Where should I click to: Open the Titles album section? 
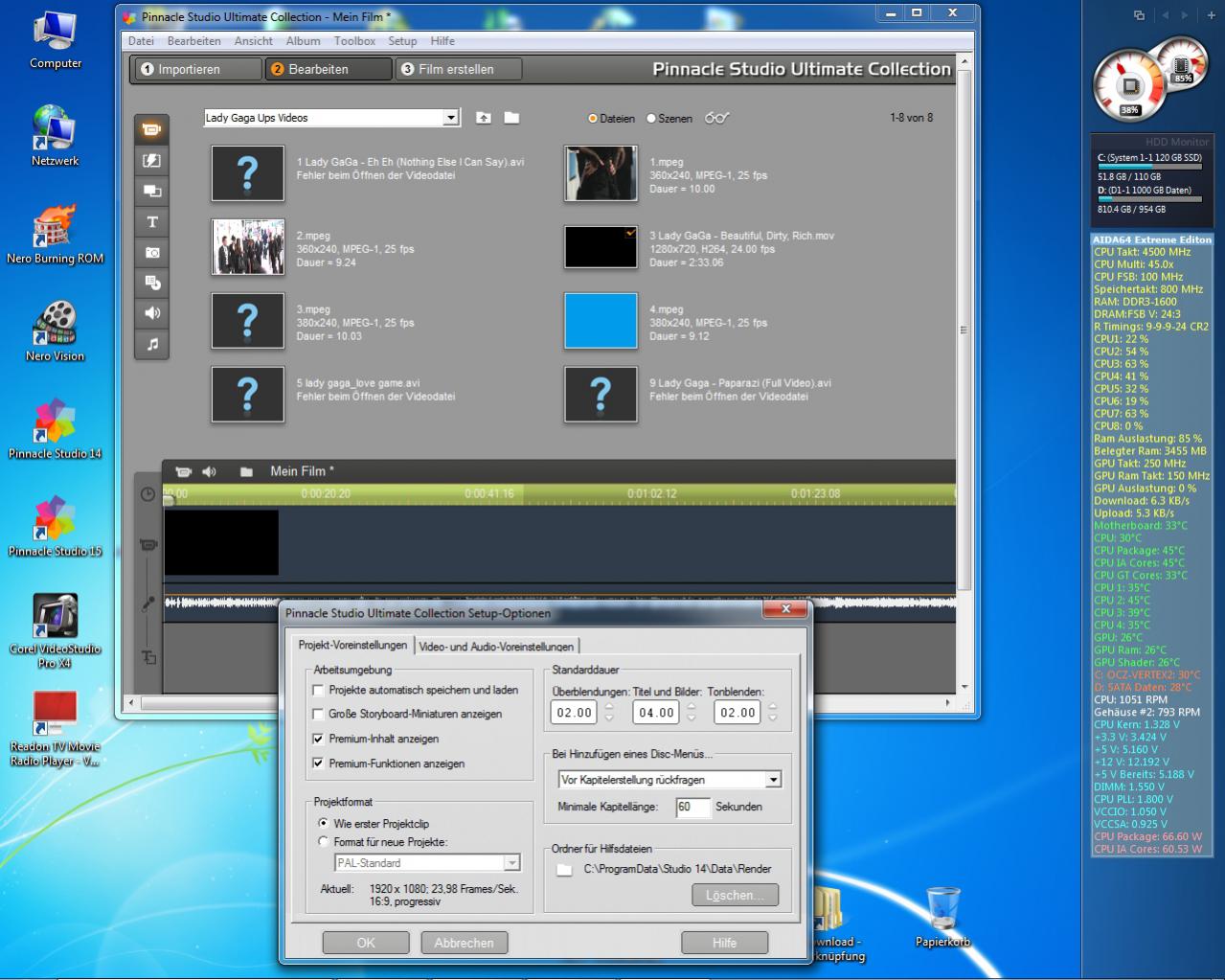(x=151, y=222)
